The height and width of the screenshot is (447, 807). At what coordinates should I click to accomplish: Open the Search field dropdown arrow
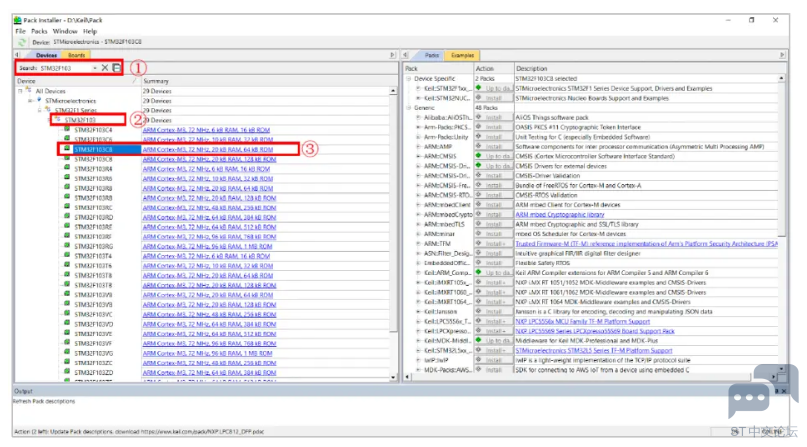(x=95, y=68)
